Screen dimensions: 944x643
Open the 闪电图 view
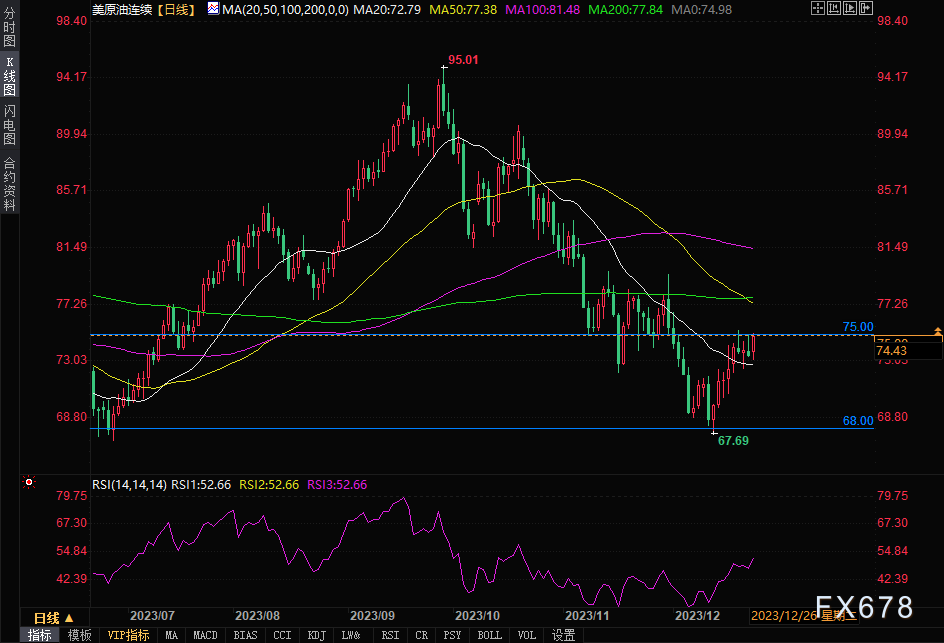click(x=10, y=125)
